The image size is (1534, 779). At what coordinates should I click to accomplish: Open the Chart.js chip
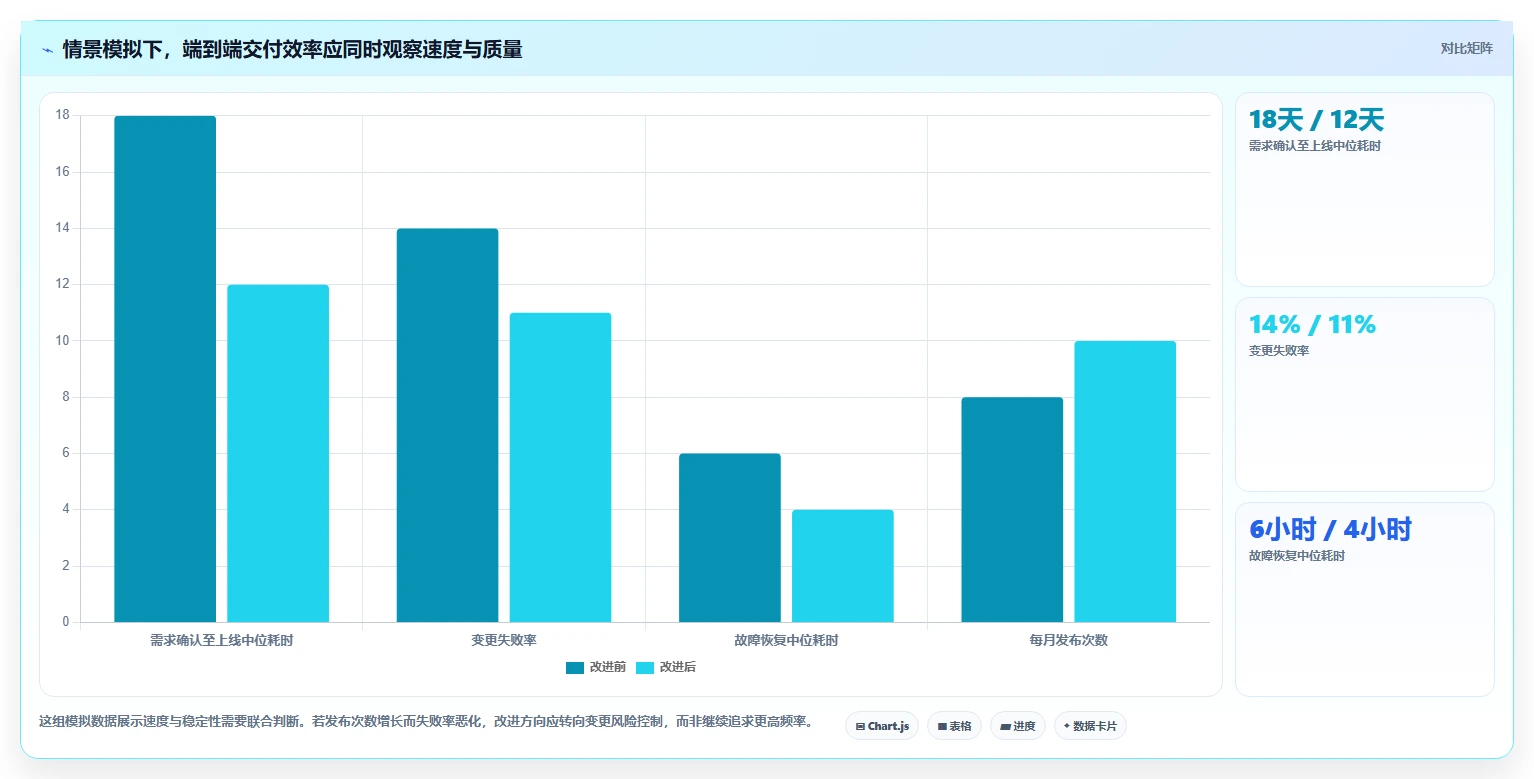(x=882, y=726)
